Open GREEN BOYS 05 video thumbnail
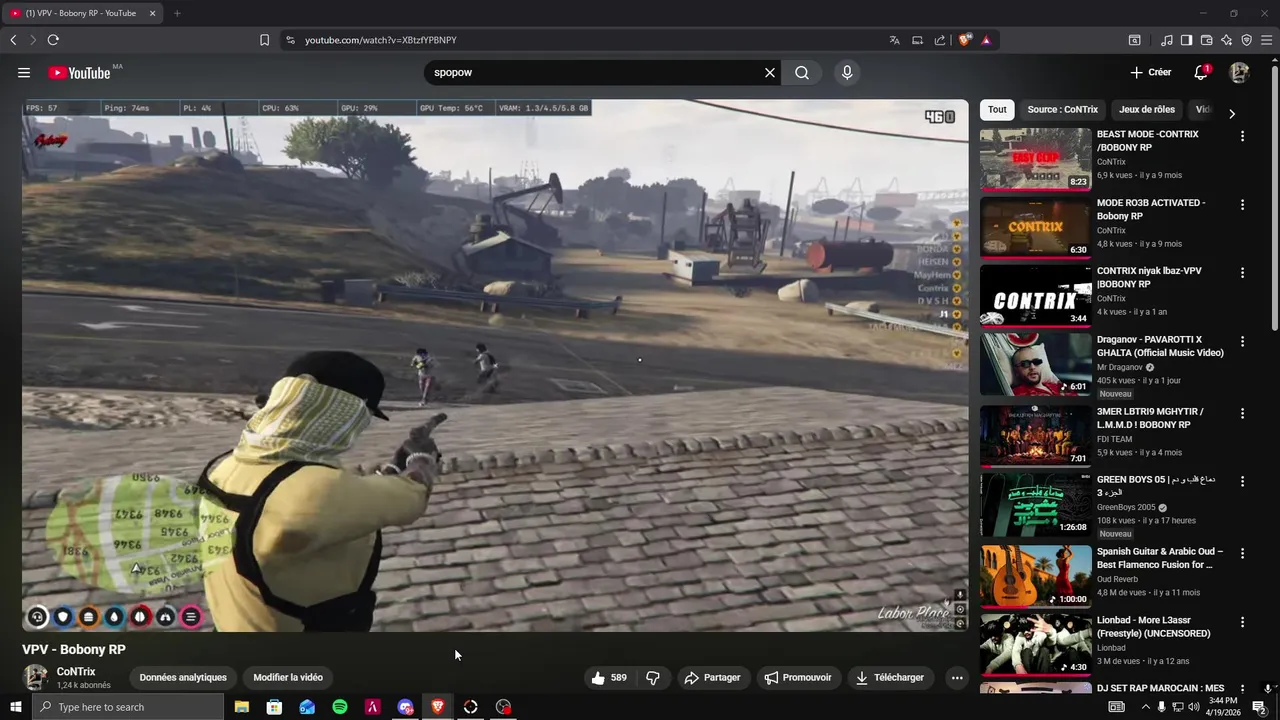The height and width of the screenshot is (720, 1280). tap(1035, 504)
